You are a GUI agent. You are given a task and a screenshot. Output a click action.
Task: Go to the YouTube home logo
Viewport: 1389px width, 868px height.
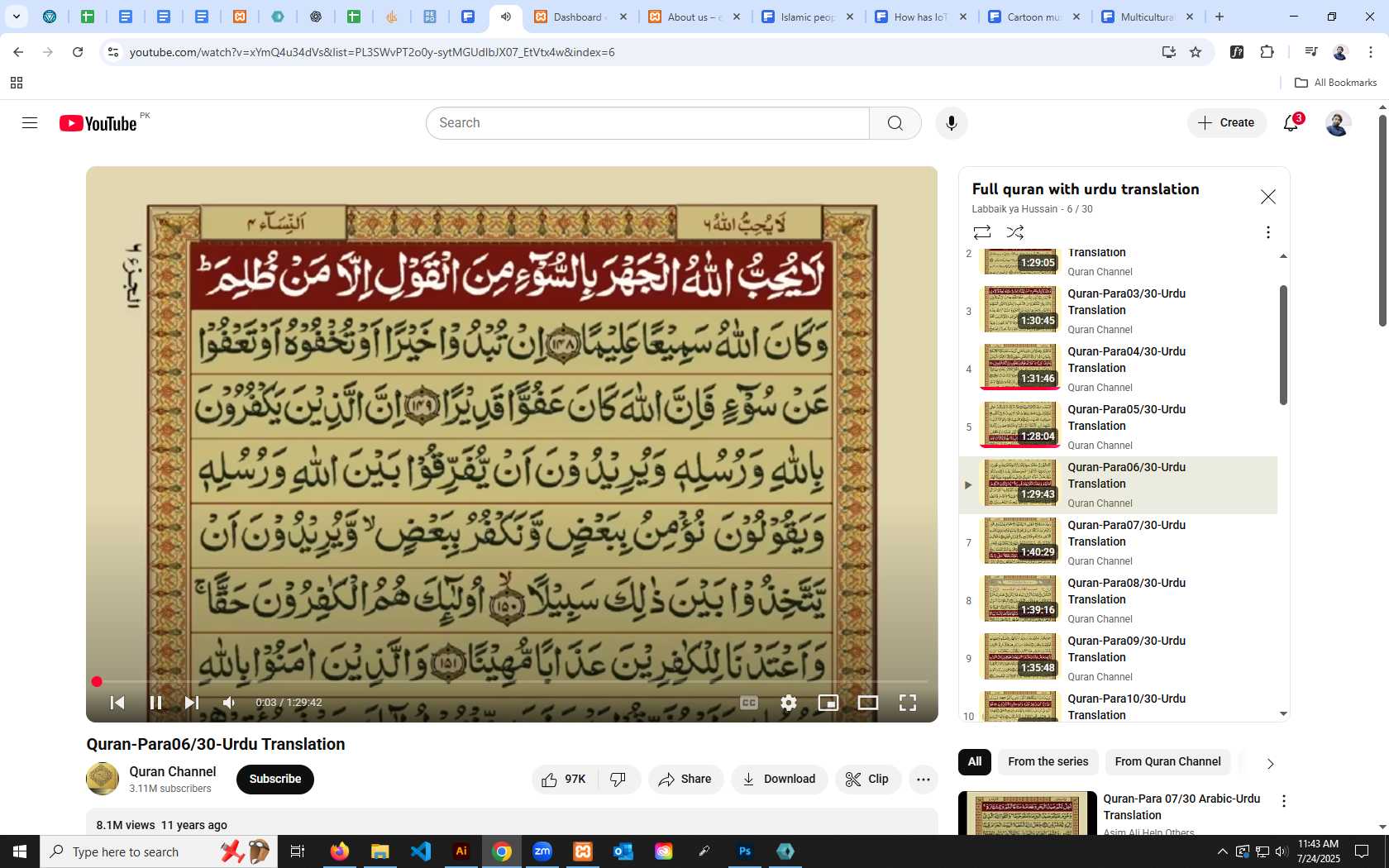(98, 123)
